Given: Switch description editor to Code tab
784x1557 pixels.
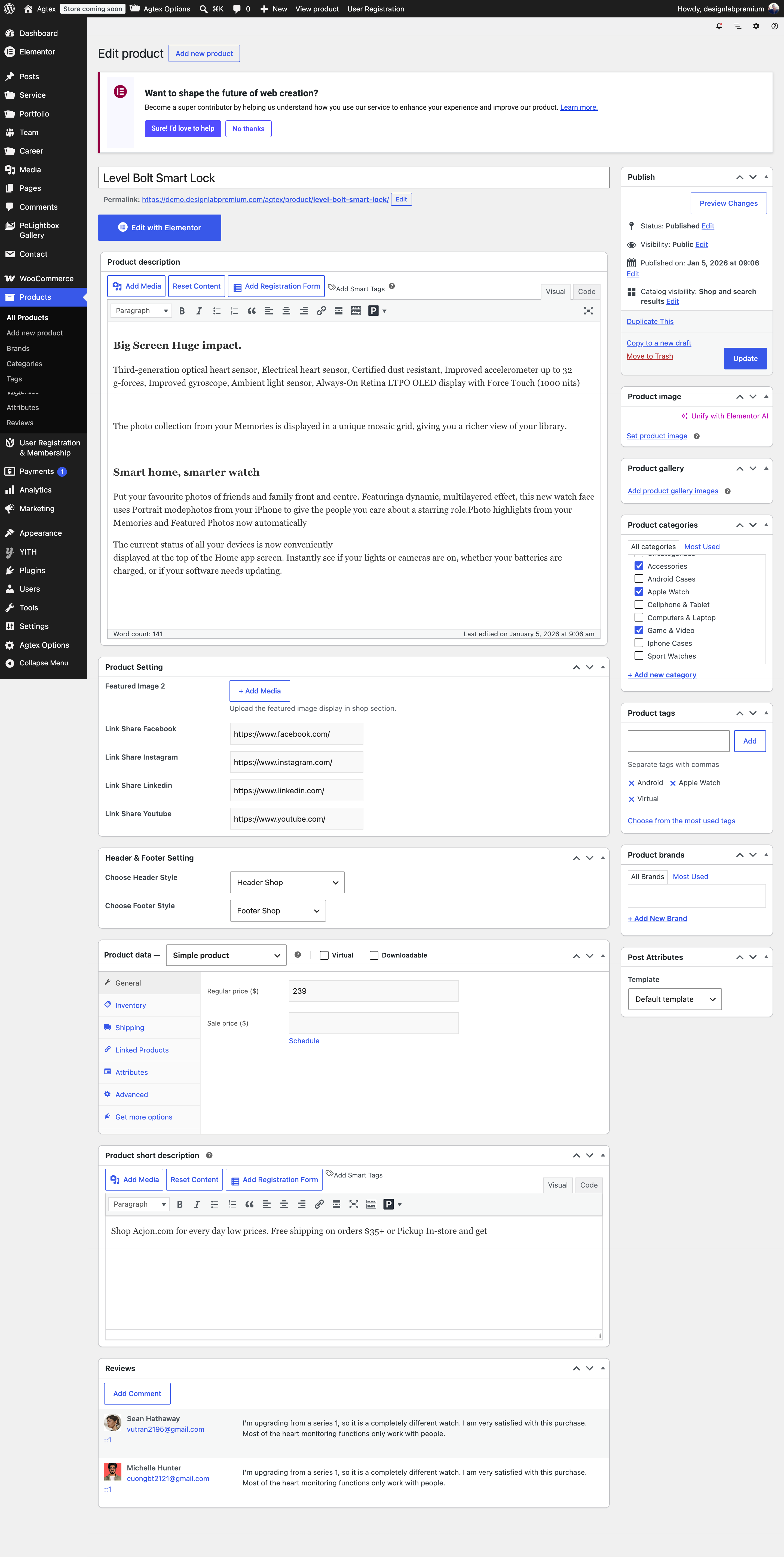Looking at the screenshot, I should coord(586,291).
